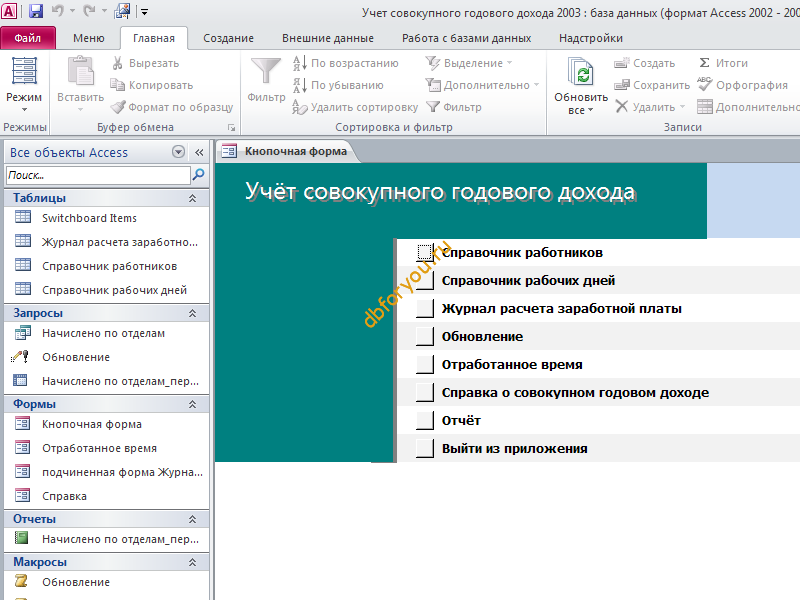
Task: Click the search magnifier in navigation pane
Action: 198,174
